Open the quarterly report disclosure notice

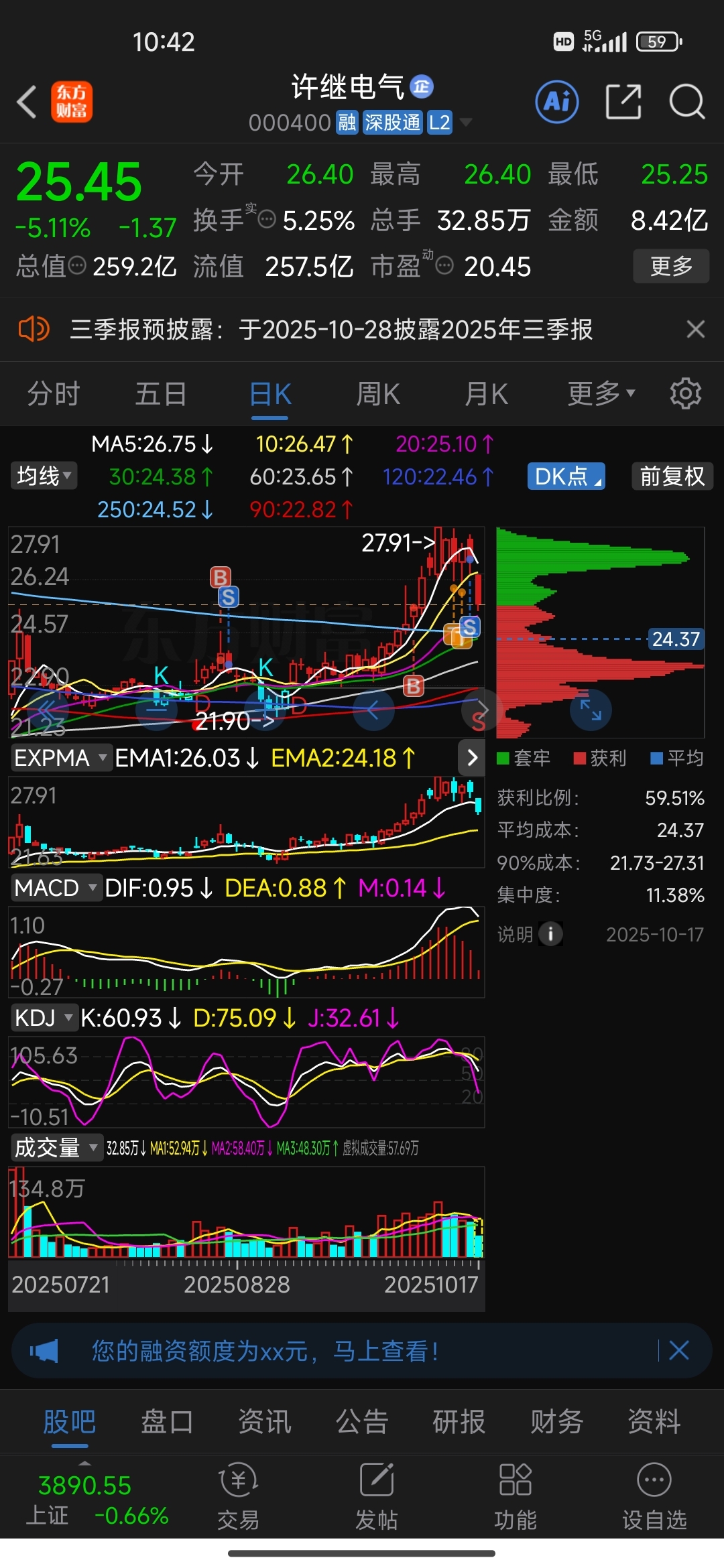pyautogui.click(x=332, y=329)
